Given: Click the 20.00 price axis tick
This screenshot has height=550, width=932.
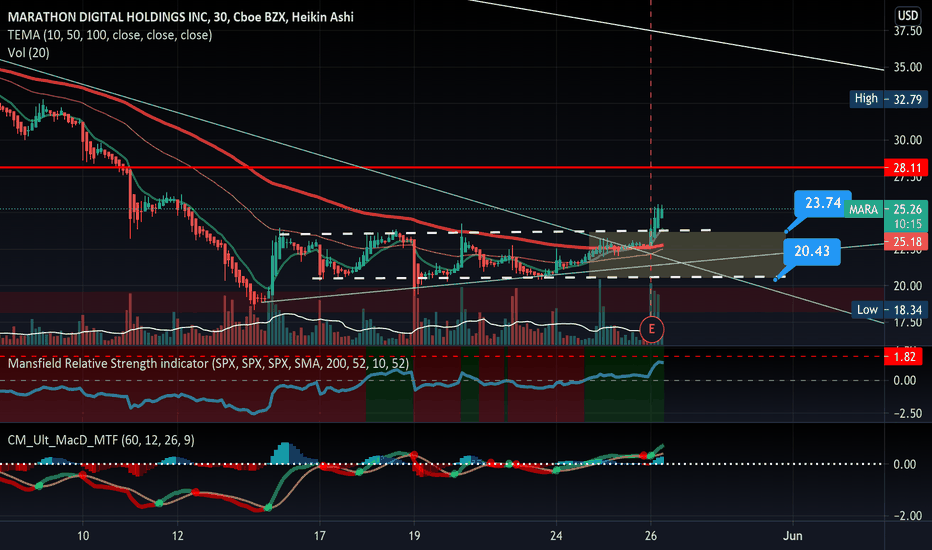Looking at the screenshot, I should tap(908, 286).
